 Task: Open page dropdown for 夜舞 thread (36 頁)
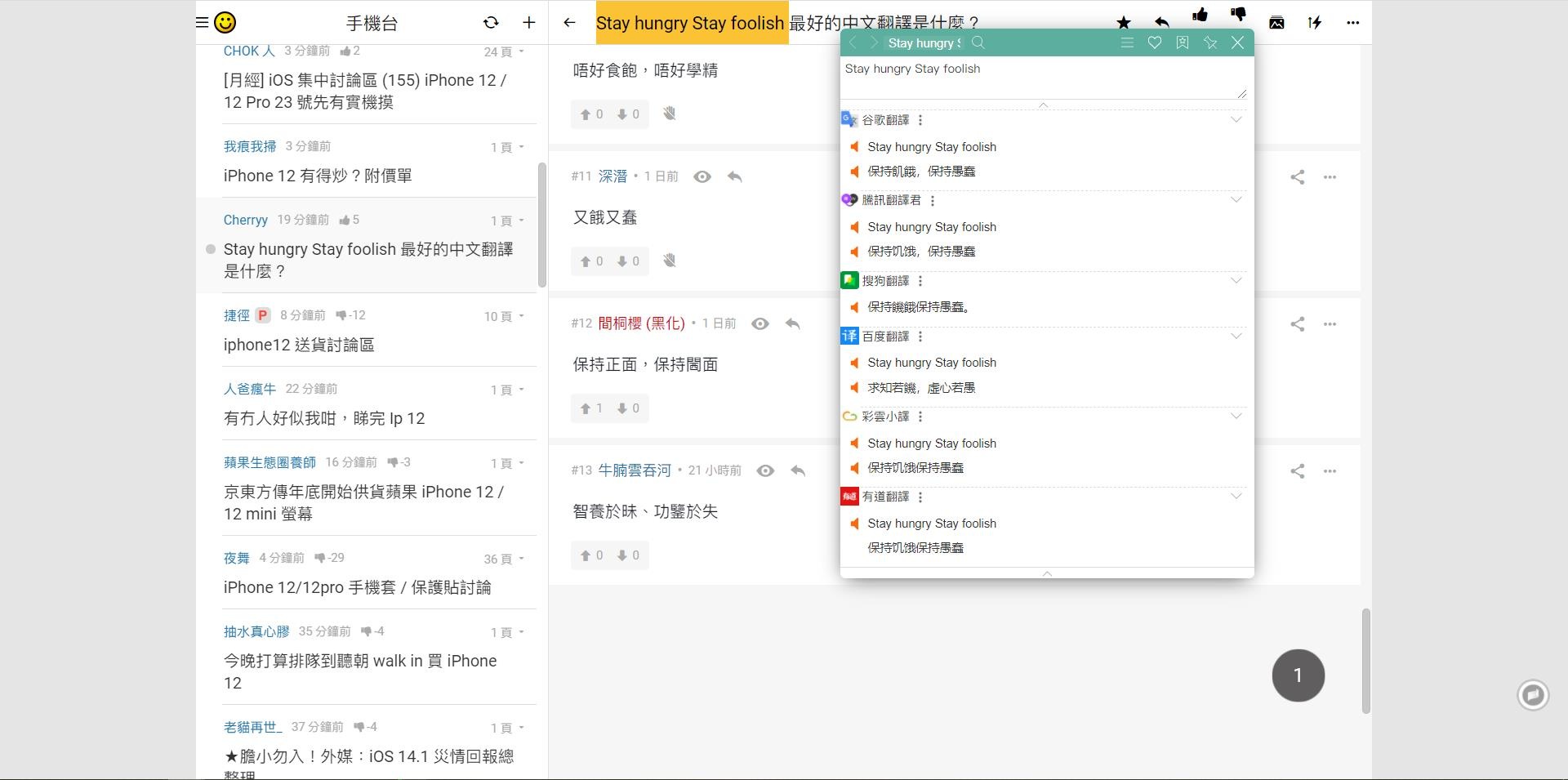(504, 559)
